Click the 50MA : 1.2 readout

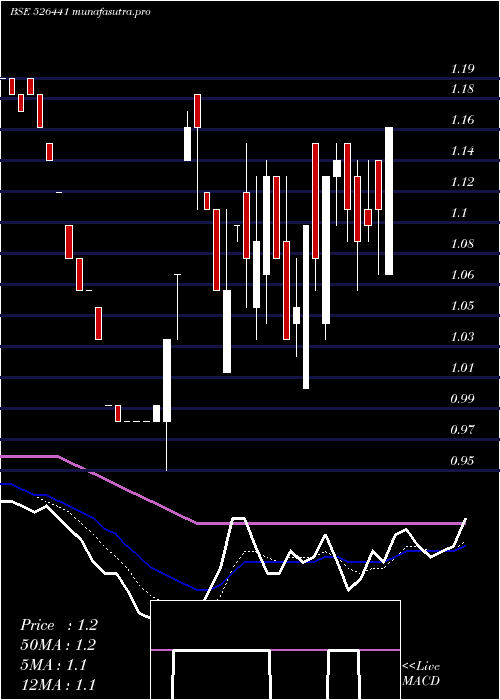(58, 645)
